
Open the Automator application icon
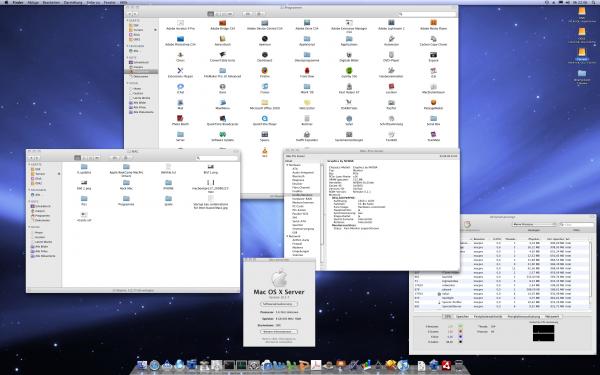[391, 39]
